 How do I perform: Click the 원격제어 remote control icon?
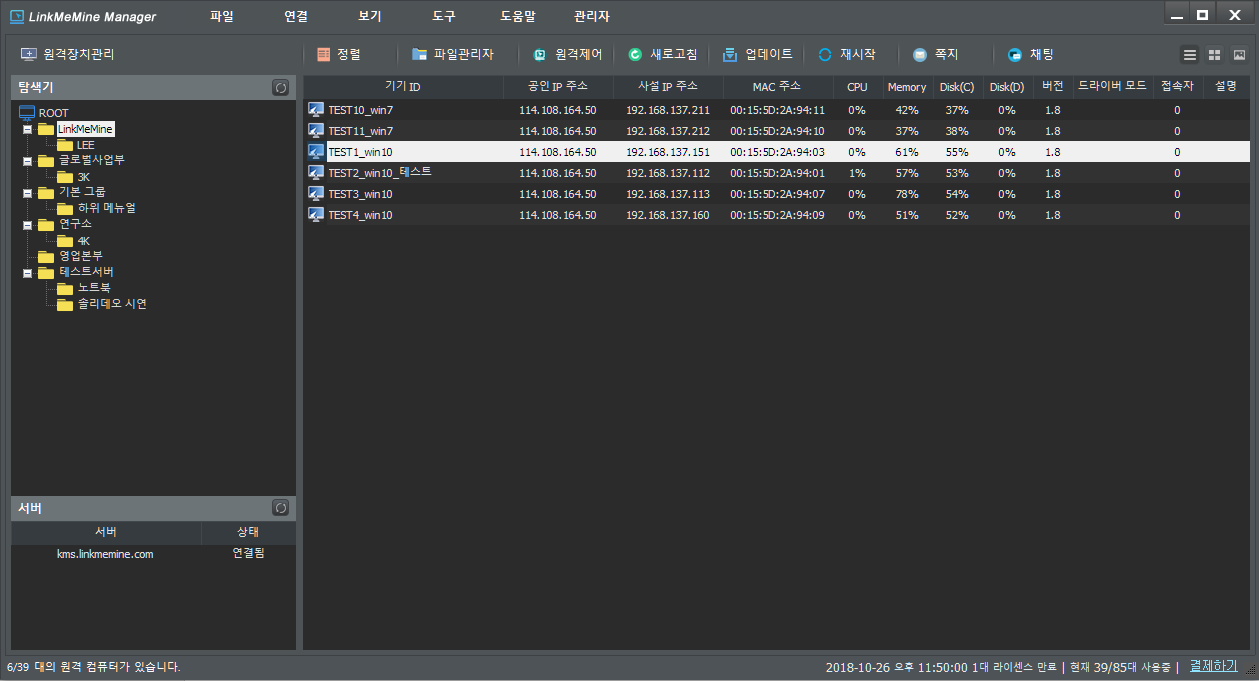click(540, 55)
